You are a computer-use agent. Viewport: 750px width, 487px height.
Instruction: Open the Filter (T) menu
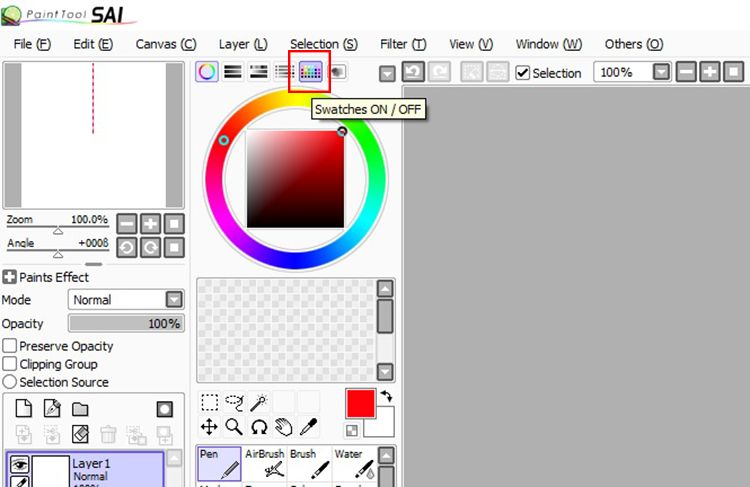click(x=403, y=44)
